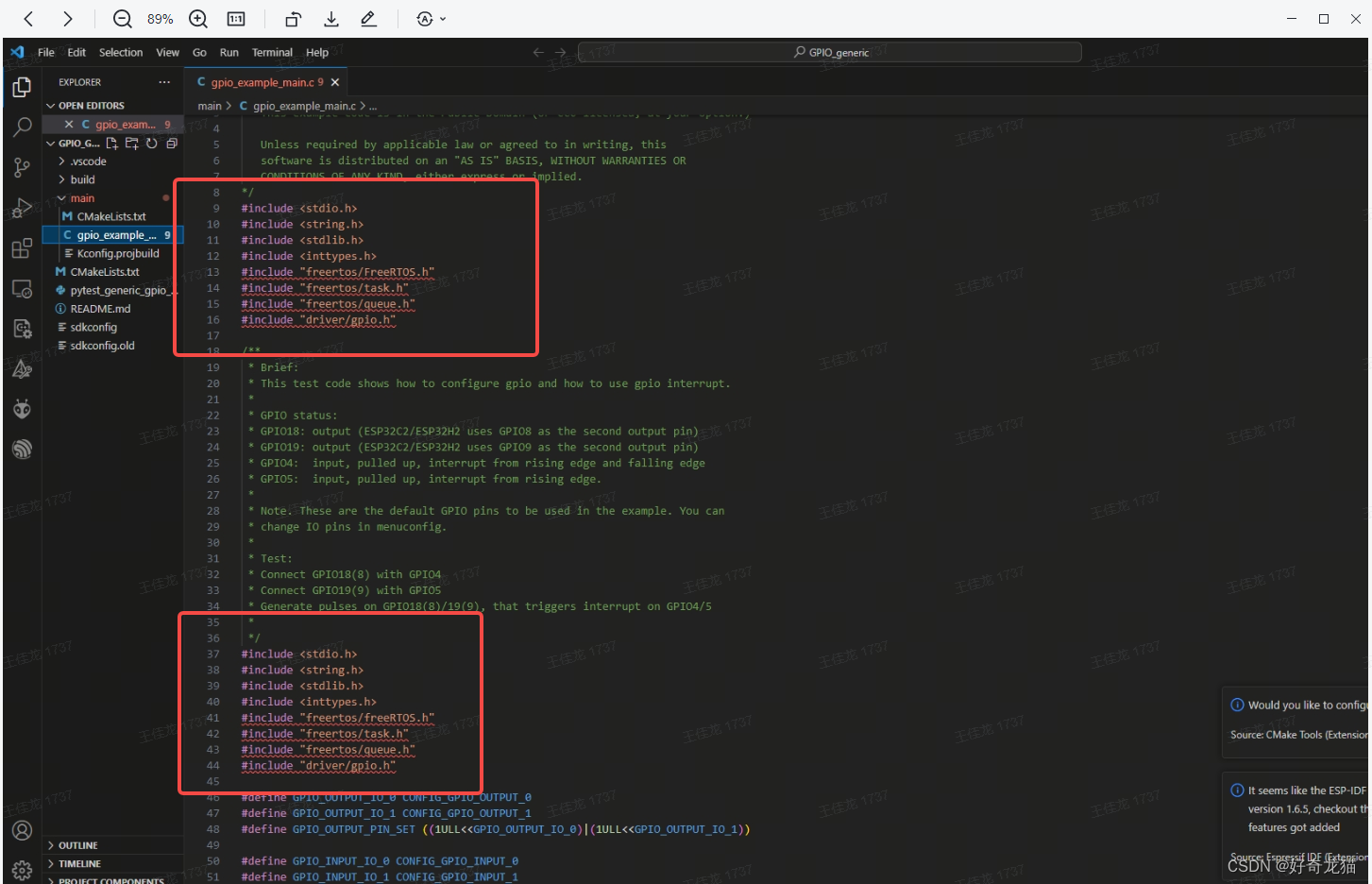Zoom out with the magnifier minus icon

pyautogui.click(x=122, y=19)
